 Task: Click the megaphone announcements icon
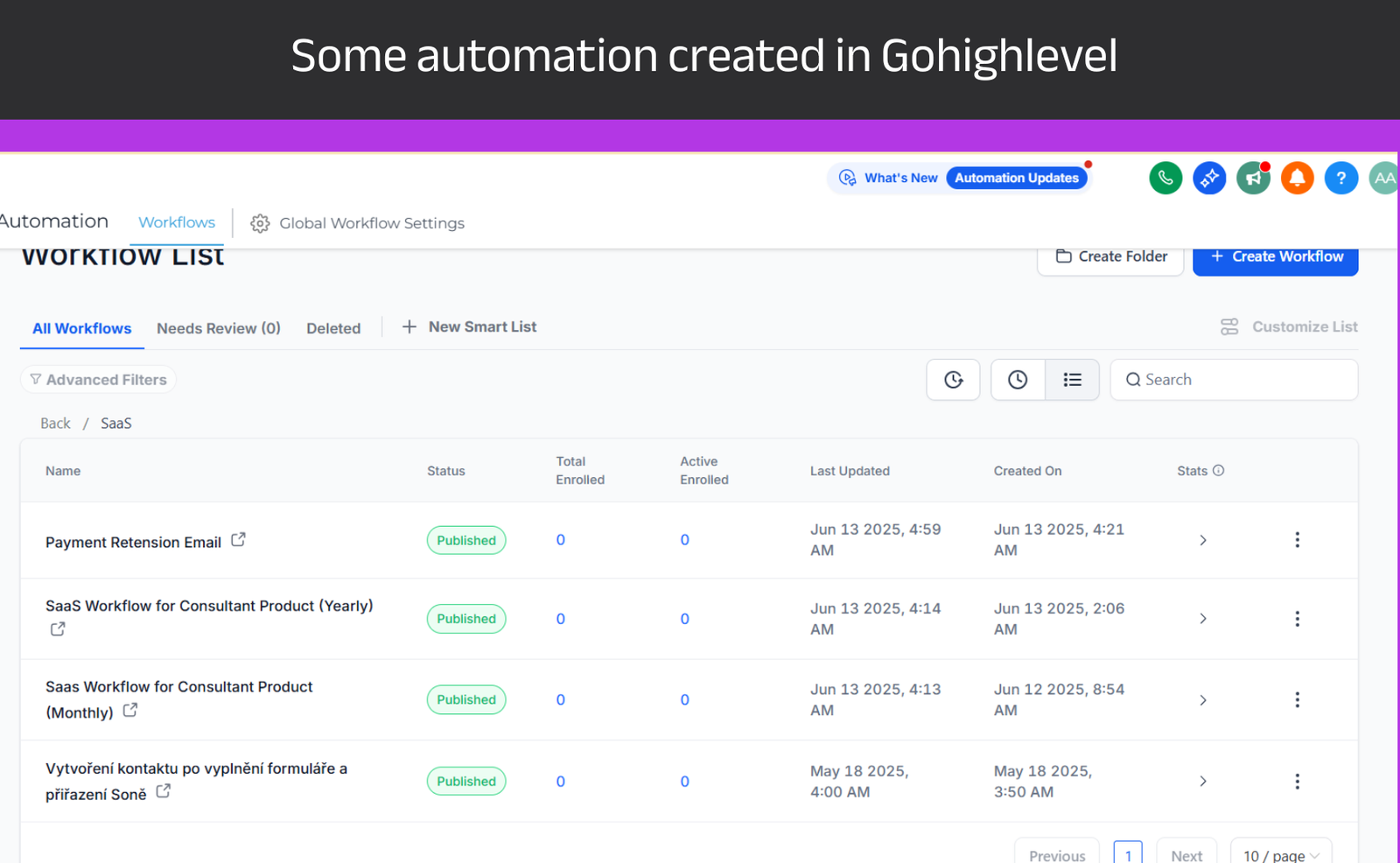(1253, 179)
